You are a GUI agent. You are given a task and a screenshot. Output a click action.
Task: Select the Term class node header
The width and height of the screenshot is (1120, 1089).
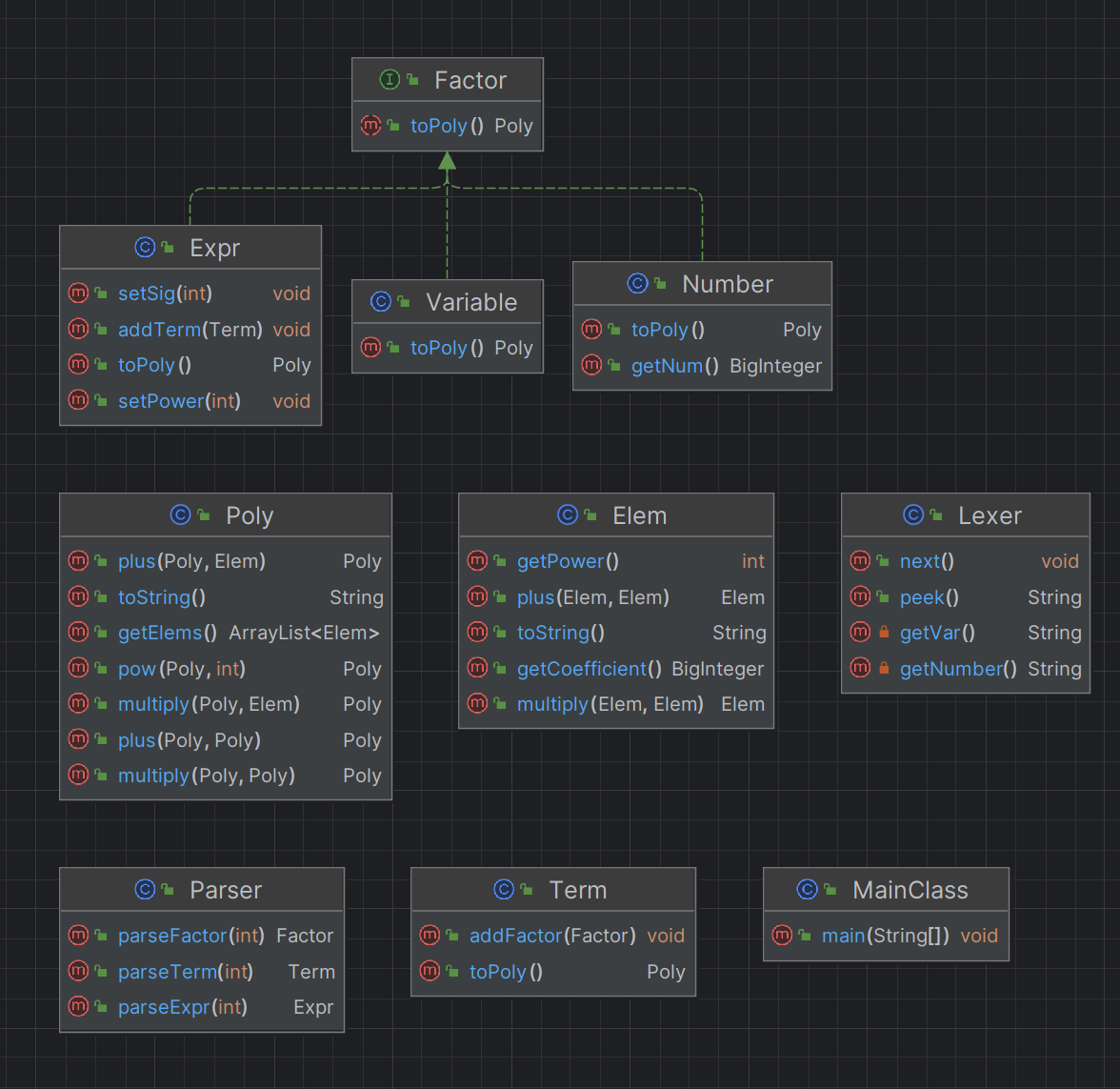pyautogui.click(x=552, y=890)
